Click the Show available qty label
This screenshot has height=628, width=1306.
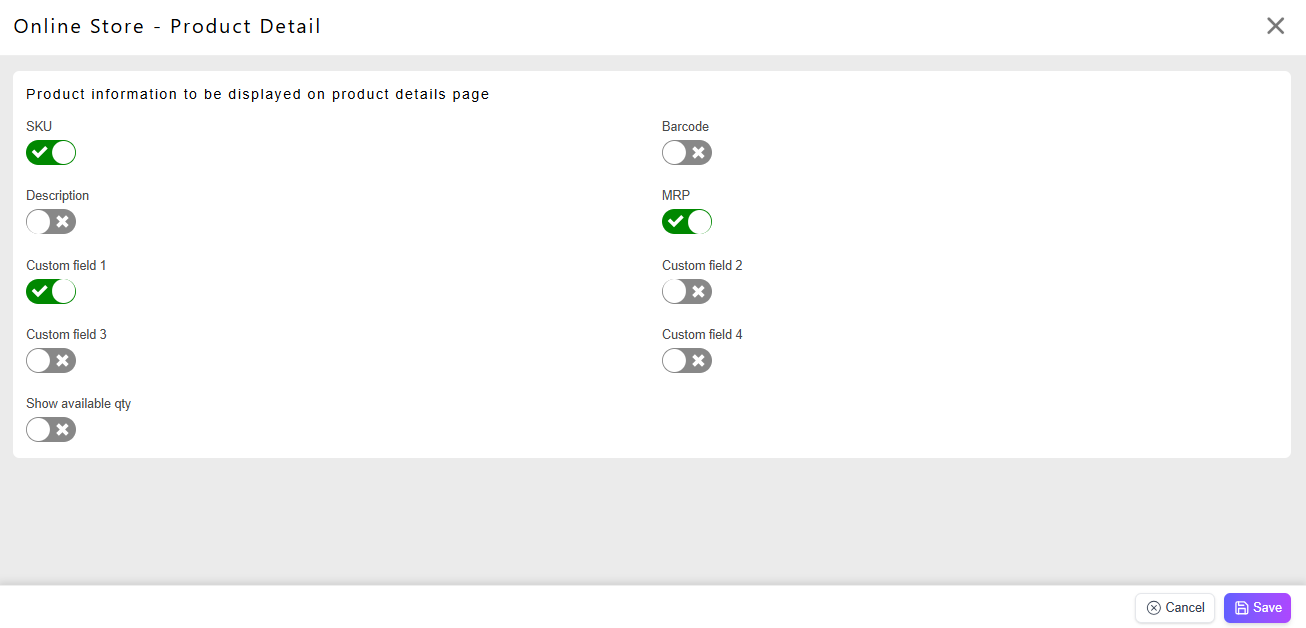tap(79, 404)
